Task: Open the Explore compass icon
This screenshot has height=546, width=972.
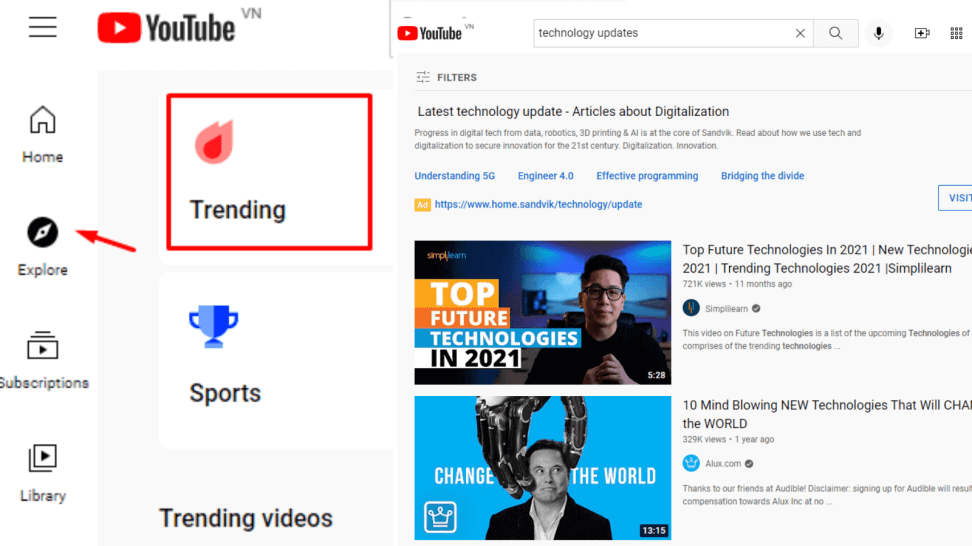Action: 42,232
